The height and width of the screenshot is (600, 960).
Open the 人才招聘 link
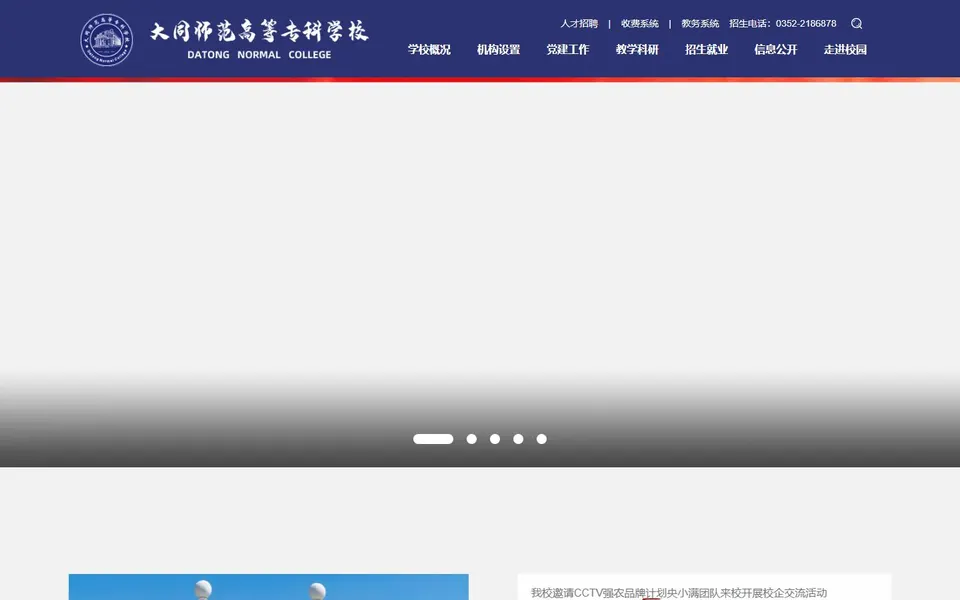(579, 23)
